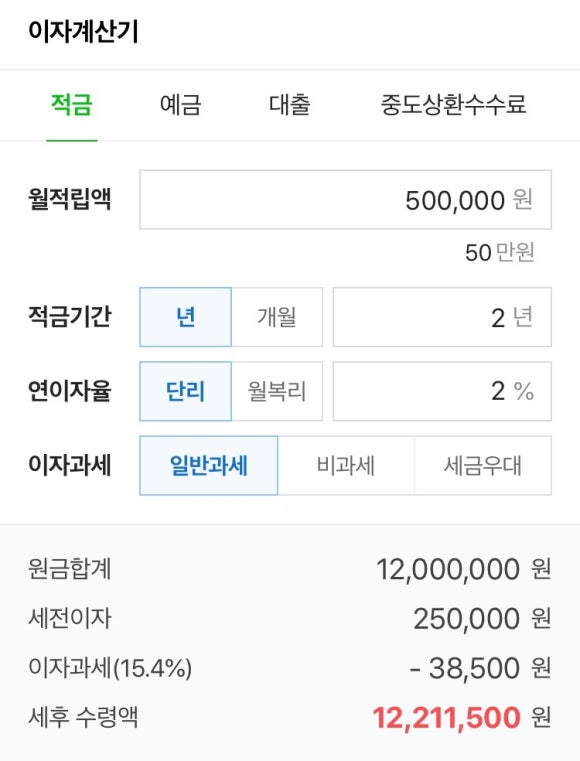Choose 월복리 interest type
The image size is (580, 761).
(x=277, y=391)
